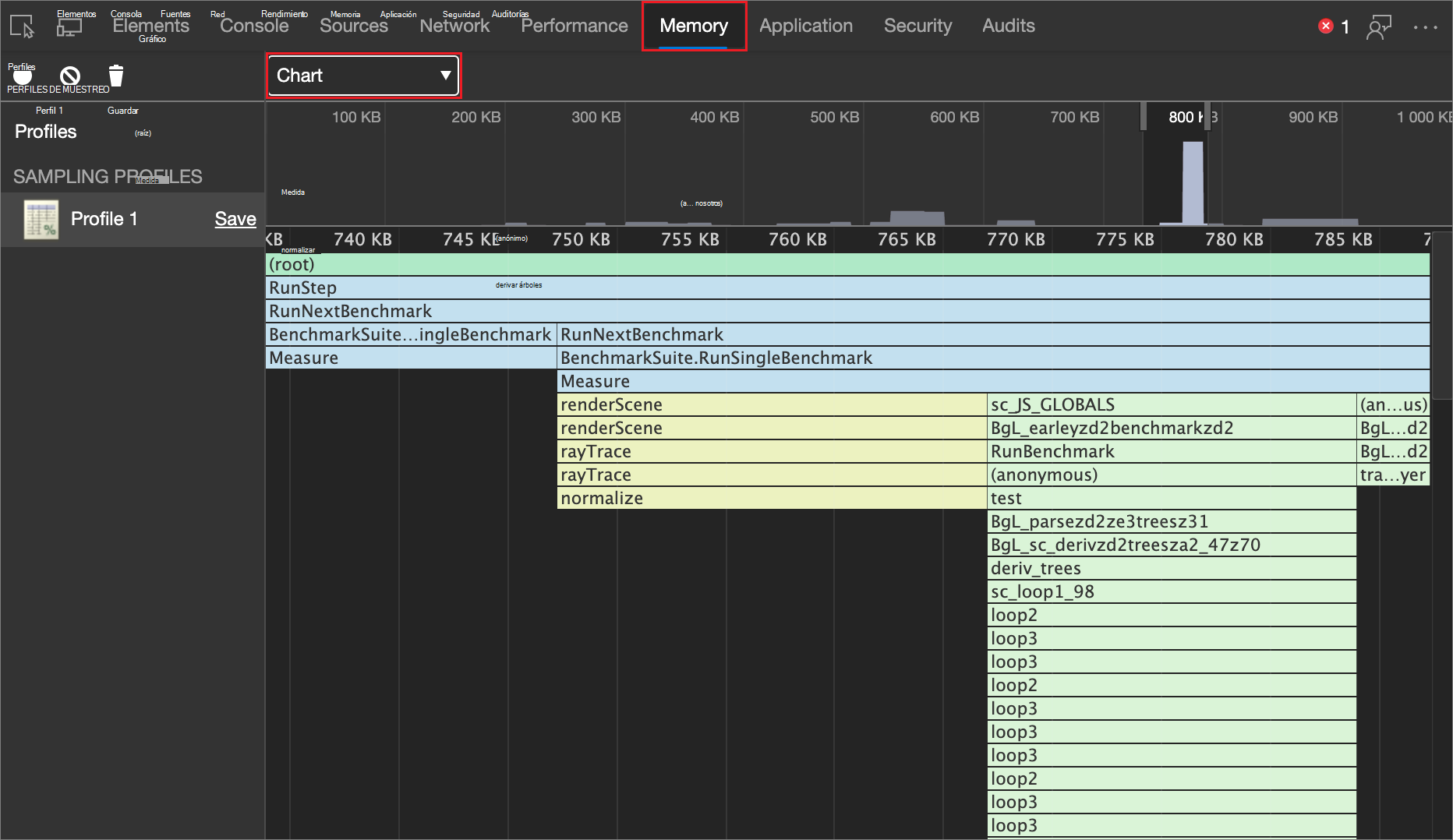
Task: Select the deriv_trees bar in flame chart
Action: coord(1171,568)
